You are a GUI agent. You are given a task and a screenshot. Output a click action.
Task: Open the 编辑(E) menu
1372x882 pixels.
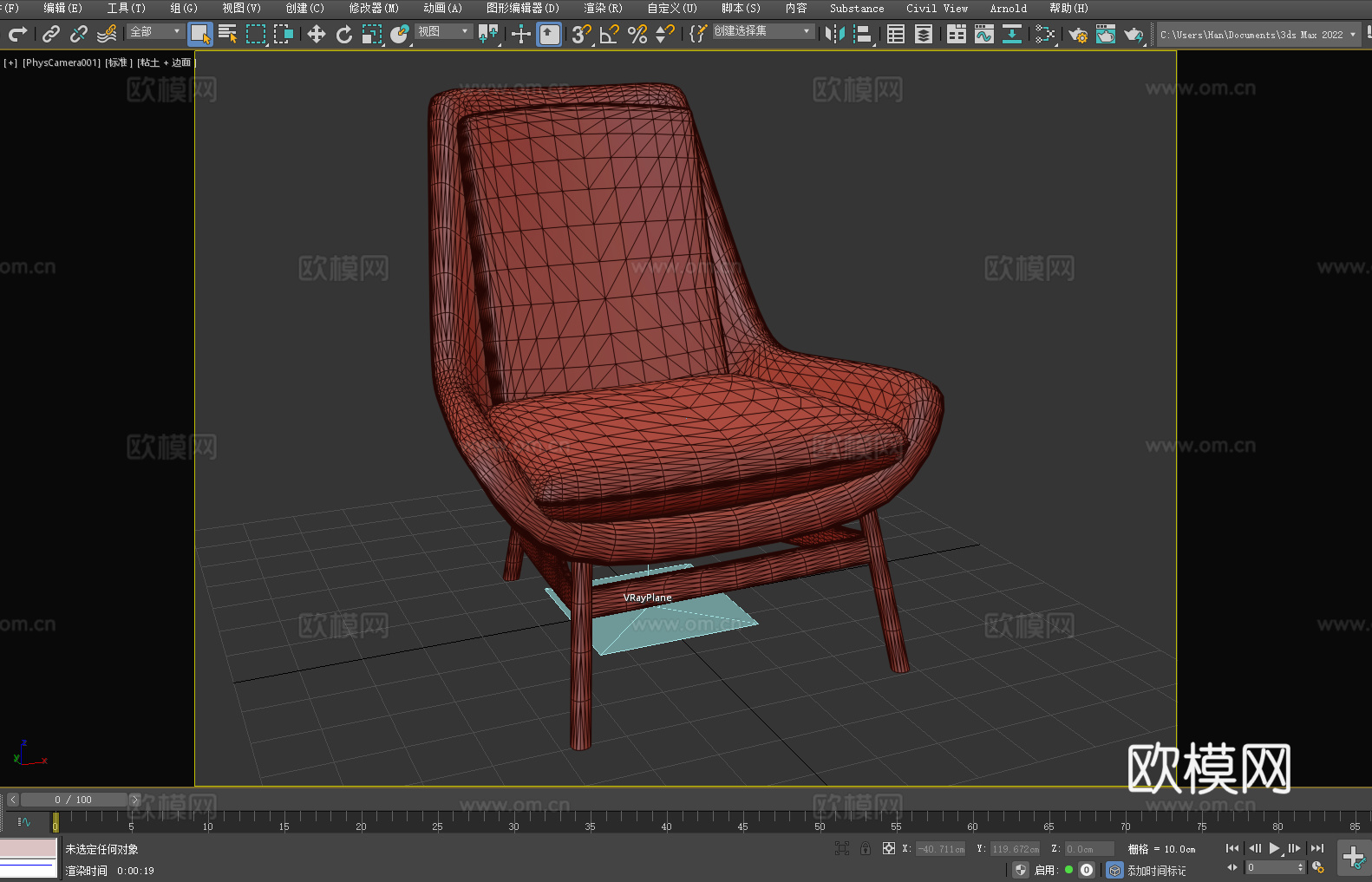coord(62,8)
